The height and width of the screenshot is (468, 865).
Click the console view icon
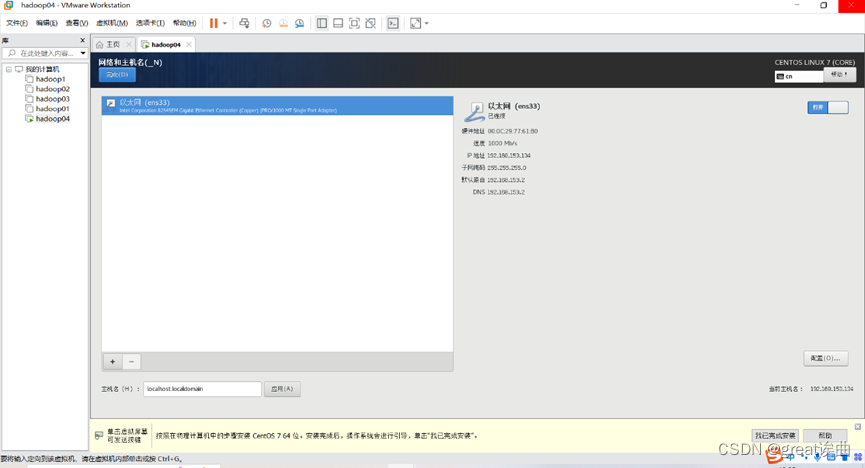coord(393,23)
